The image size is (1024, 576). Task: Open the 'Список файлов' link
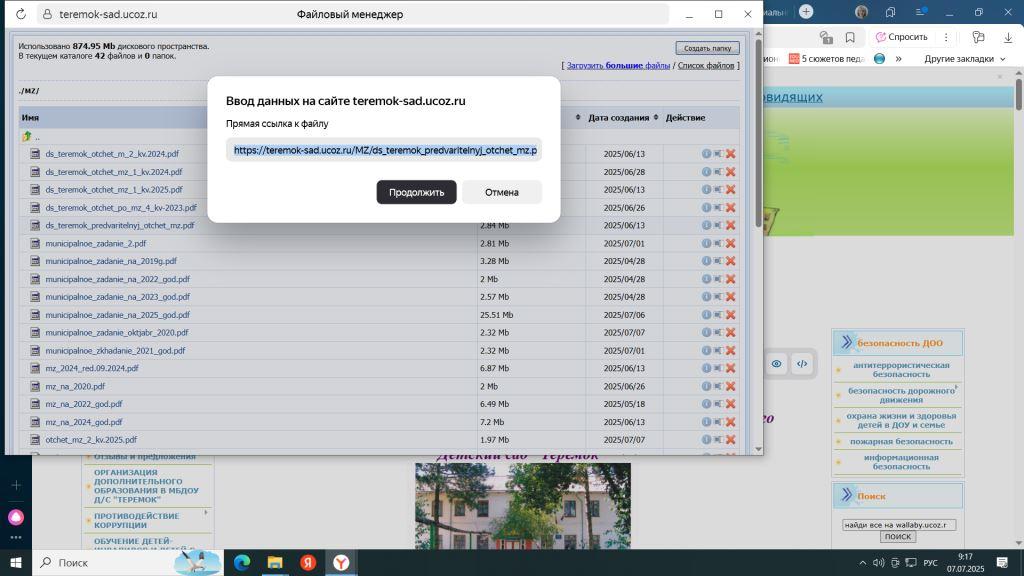click(706, 66)
